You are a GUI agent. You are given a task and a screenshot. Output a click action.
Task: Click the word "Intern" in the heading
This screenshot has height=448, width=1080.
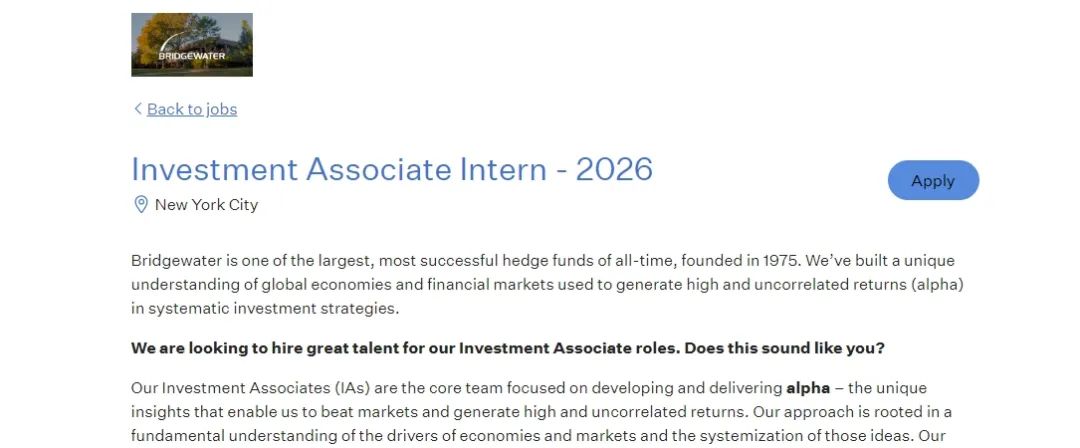coord(503,169)
